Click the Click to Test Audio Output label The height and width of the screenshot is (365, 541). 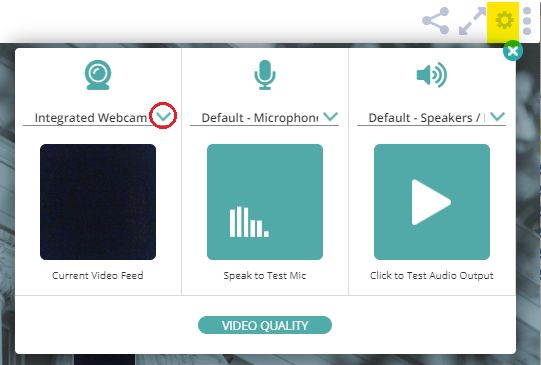(x=432, y=275)
